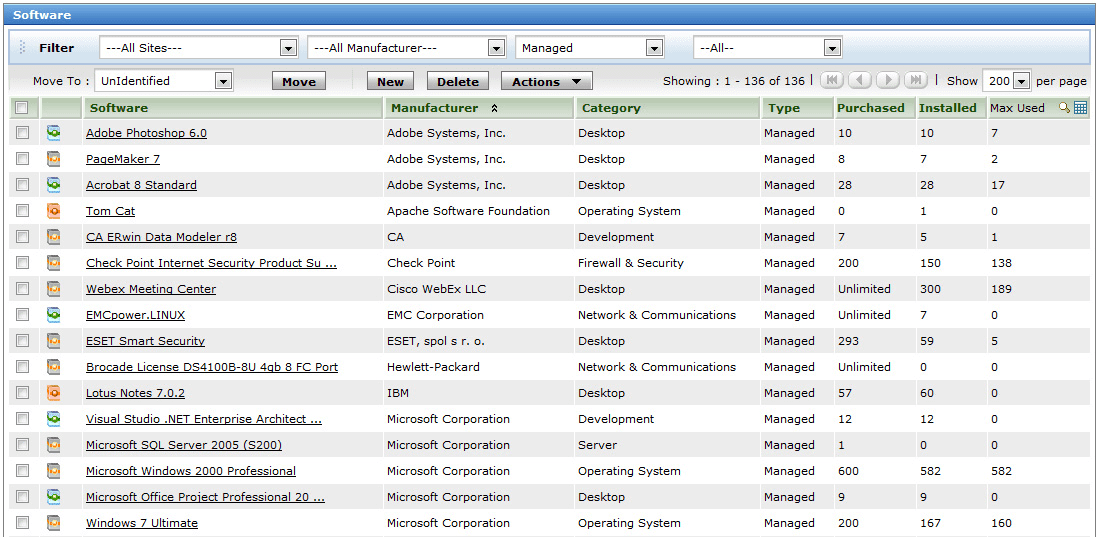
Task: Check the PageMaker 7 row checkbox
Action: click(22, 159)
